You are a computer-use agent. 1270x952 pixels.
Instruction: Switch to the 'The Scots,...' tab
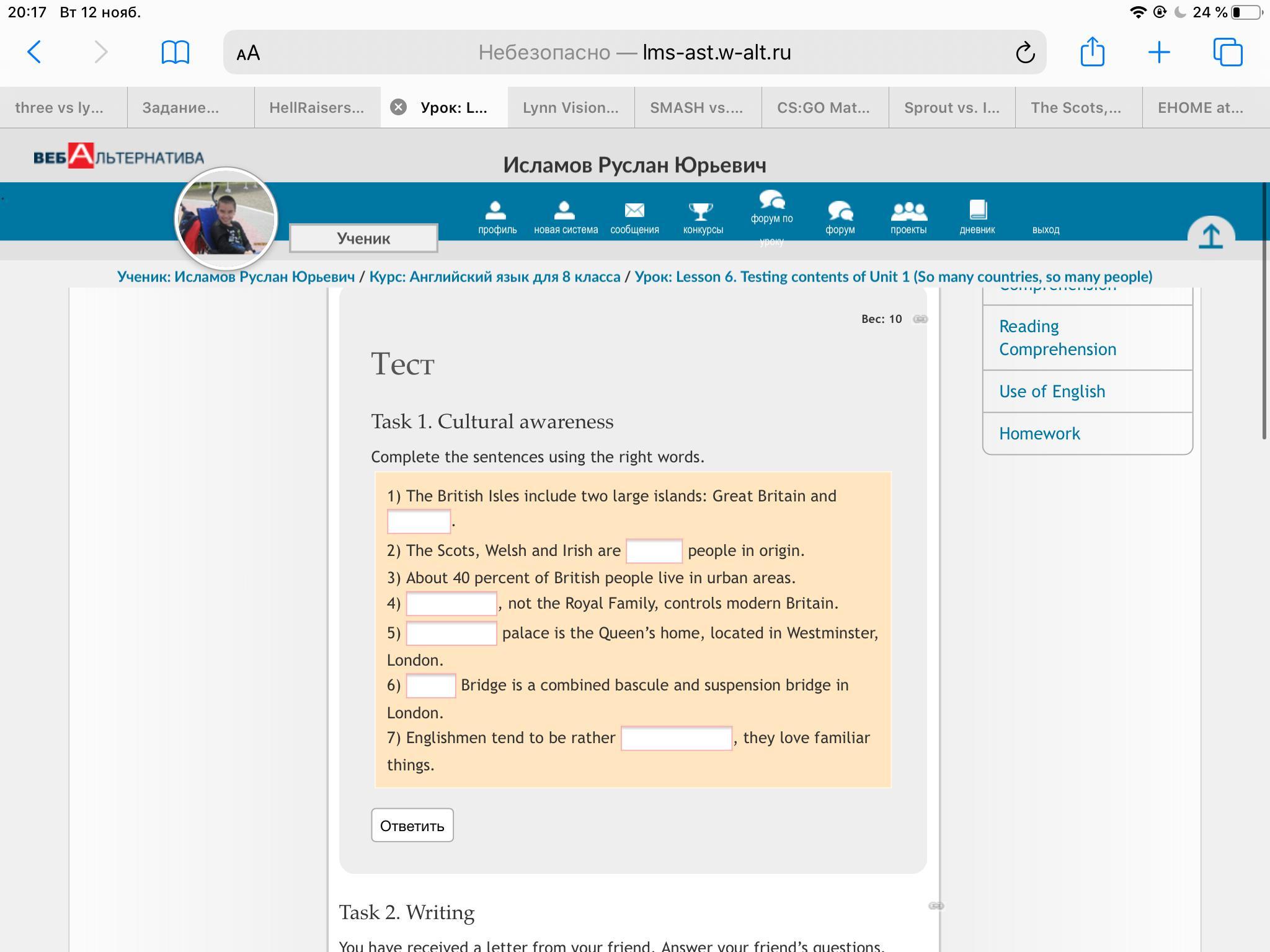point(1076,108)
